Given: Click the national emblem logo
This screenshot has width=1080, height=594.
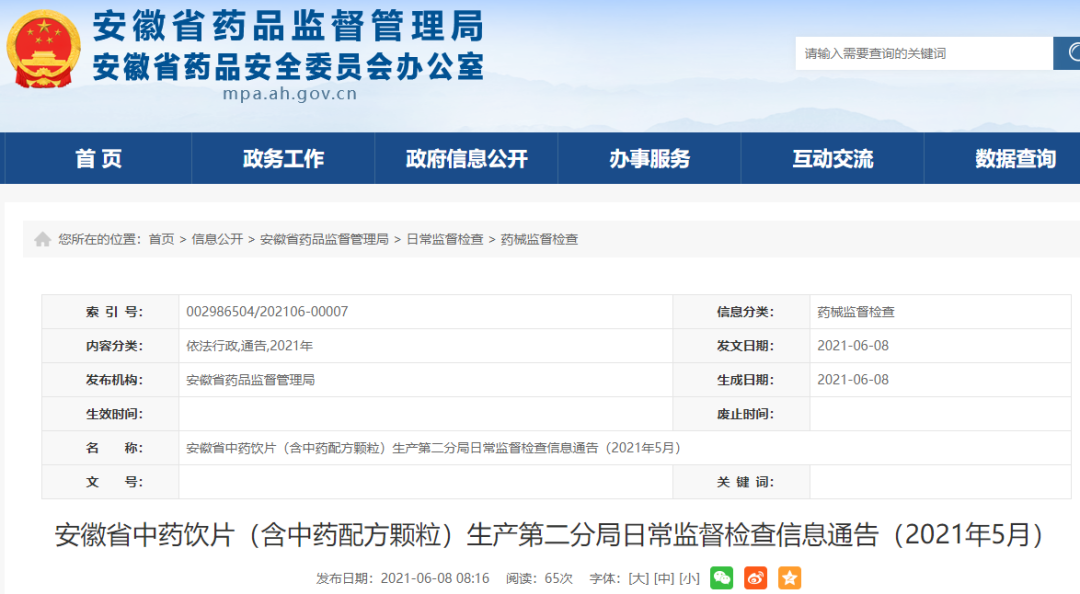Looking at the screenshot, I should [x=43, y=50].
